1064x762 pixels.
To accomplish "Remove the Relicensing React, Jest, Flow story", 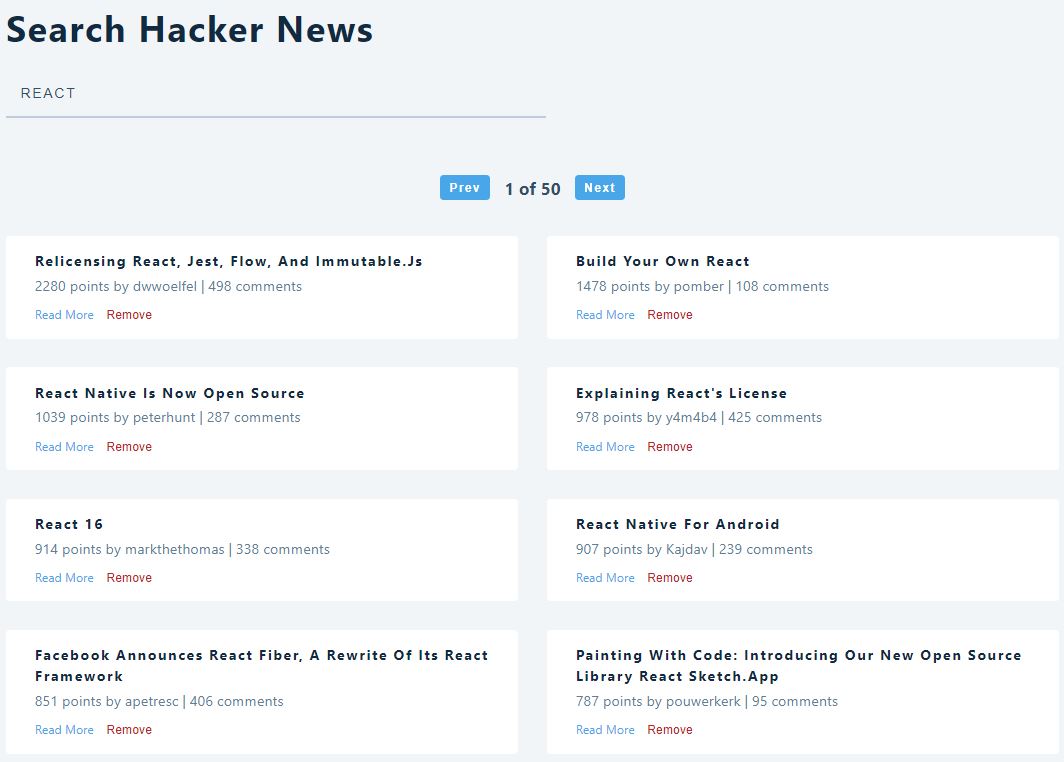I will [x=129, y=315].
